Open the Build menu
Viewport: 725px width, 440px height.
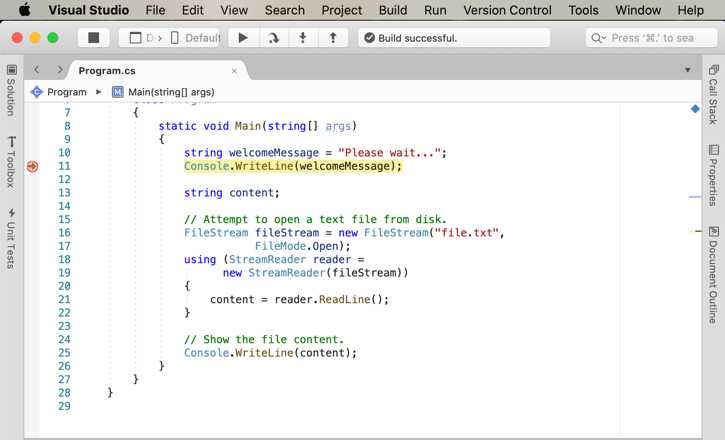pos(393,10)
